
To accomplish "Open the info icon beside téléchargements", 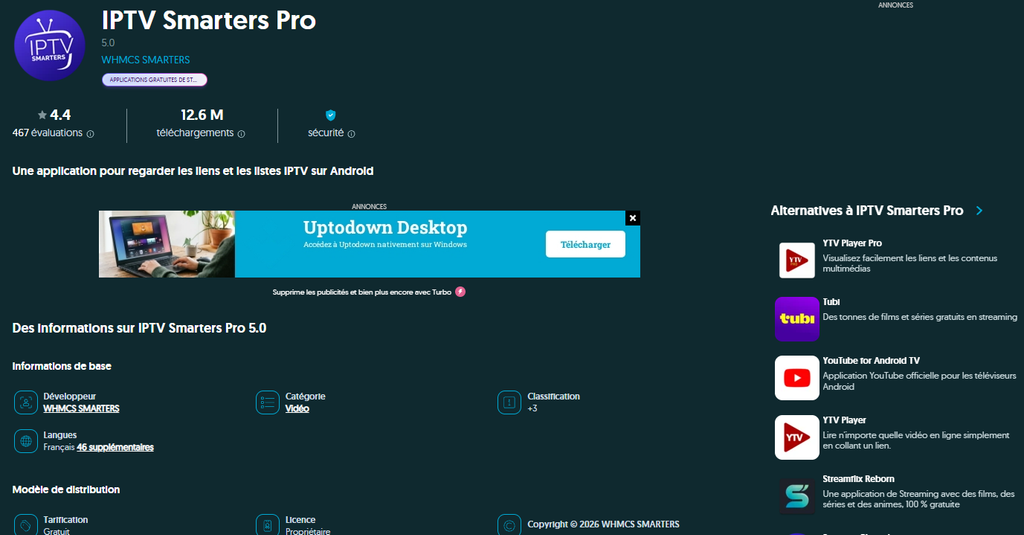I will point(241,134).
